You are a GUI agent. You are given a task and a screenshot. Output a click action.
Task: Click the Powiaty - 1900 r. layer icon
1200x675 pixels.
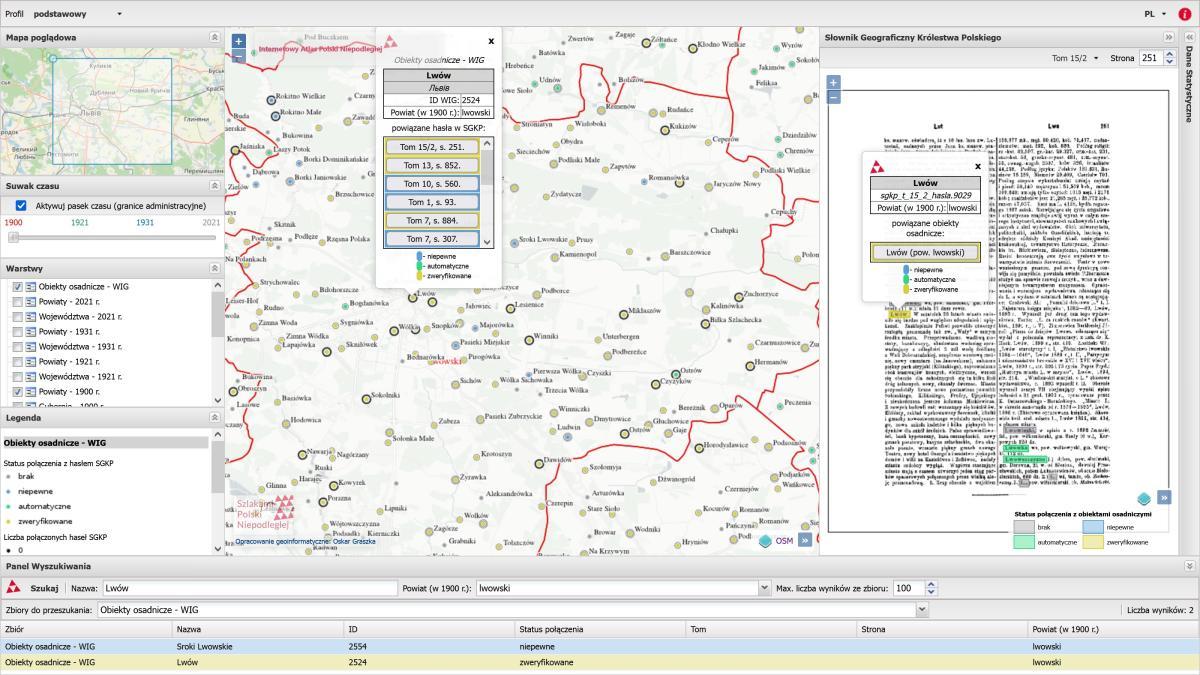pos(31,392)
